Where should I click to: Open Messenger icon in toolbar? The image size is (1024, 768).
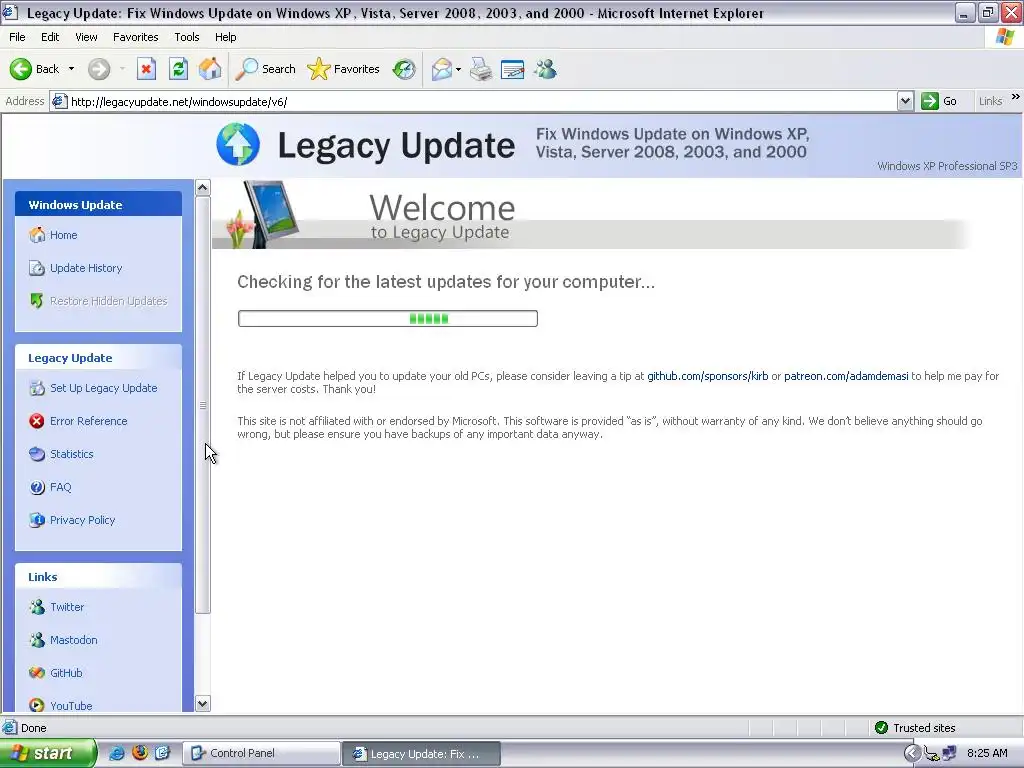click(545, 69)
